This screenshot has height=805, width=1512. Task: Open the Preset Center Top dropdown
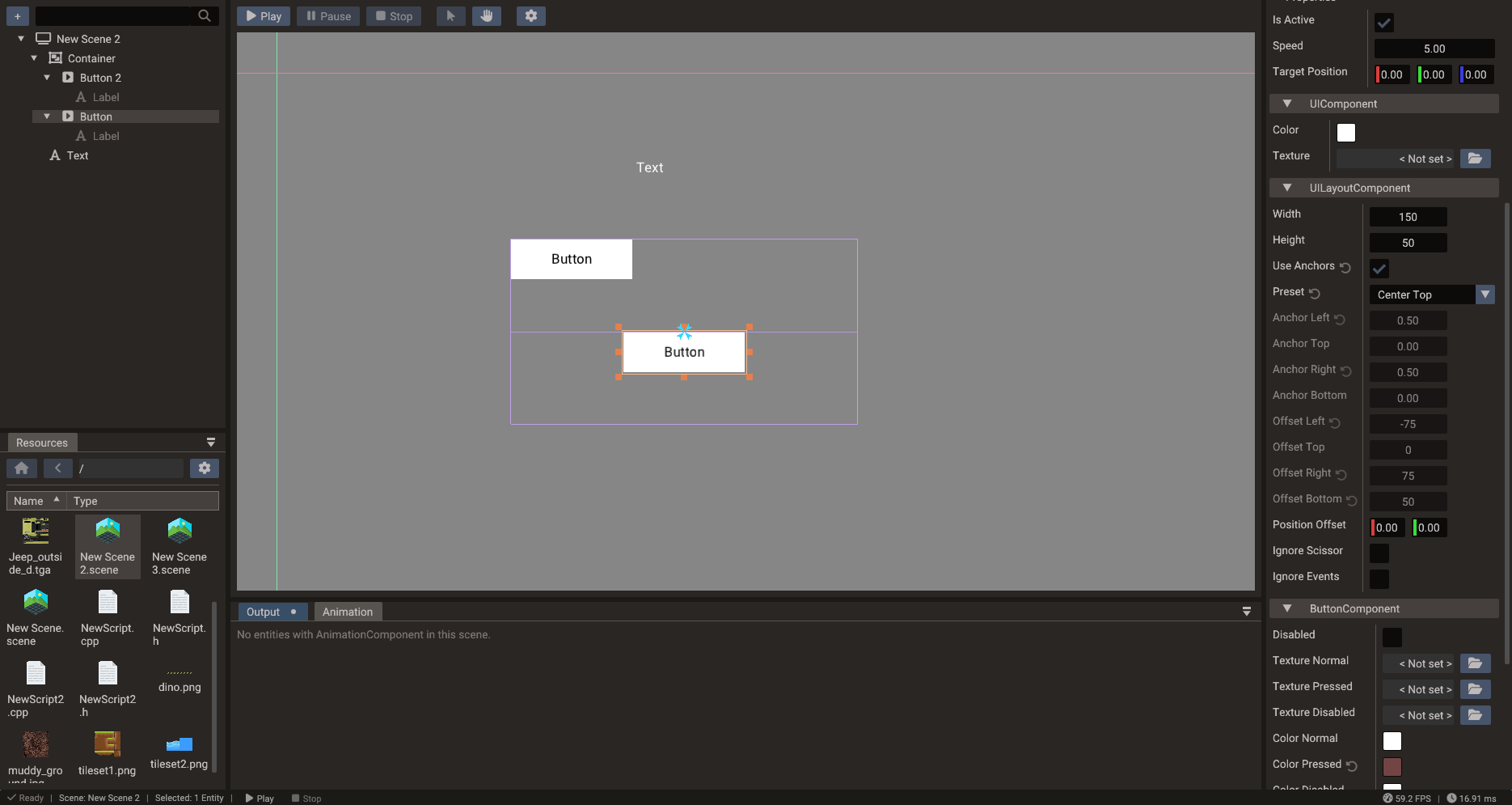[x=1432, y=294]
